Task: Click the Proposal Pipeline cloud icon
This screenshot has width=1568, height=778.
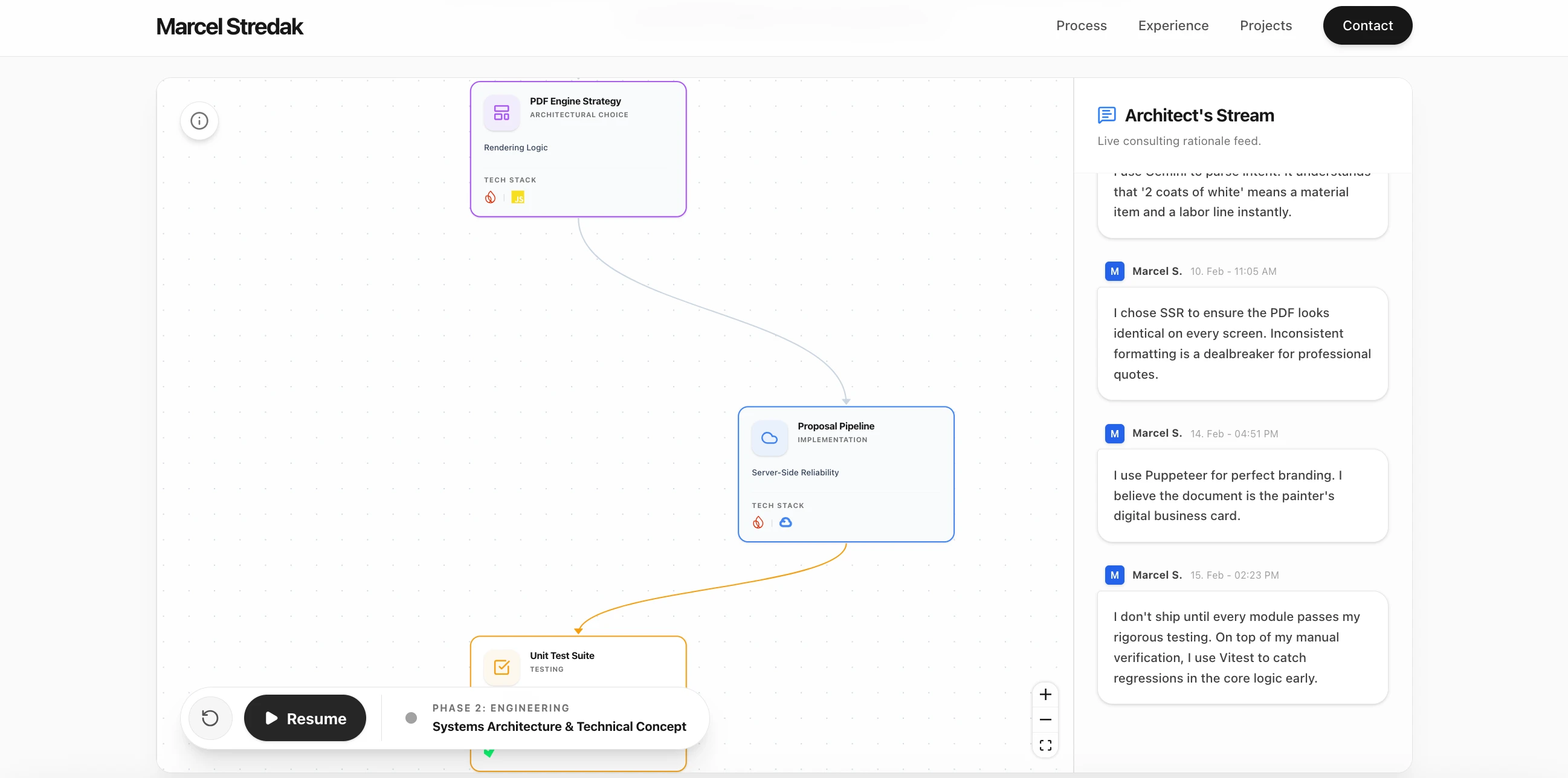Action: point(769,438)
